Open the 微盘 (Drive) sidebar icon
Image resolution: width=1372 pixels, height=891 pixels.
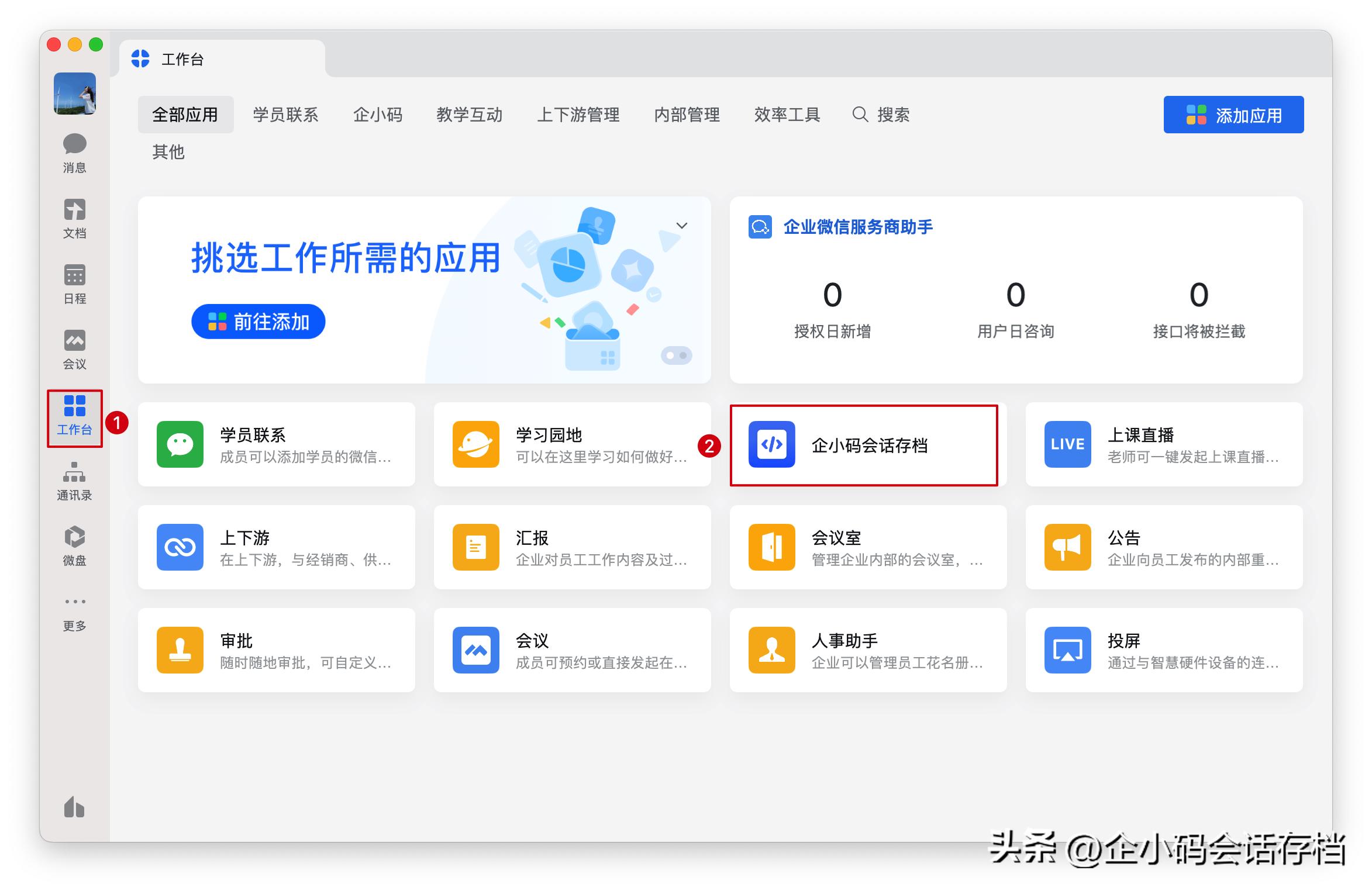(x=74, y=546)
